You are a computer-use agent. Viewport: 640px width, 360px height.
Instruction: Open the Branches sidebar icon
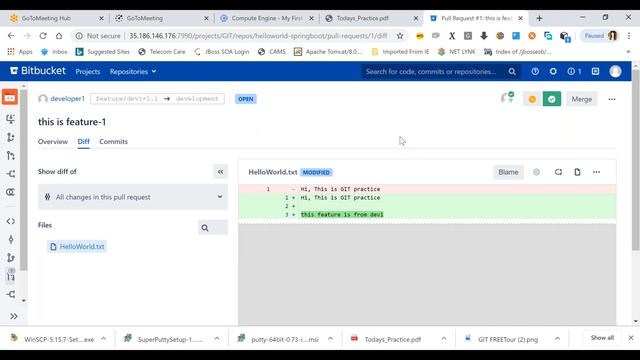[x=11, y=258]
